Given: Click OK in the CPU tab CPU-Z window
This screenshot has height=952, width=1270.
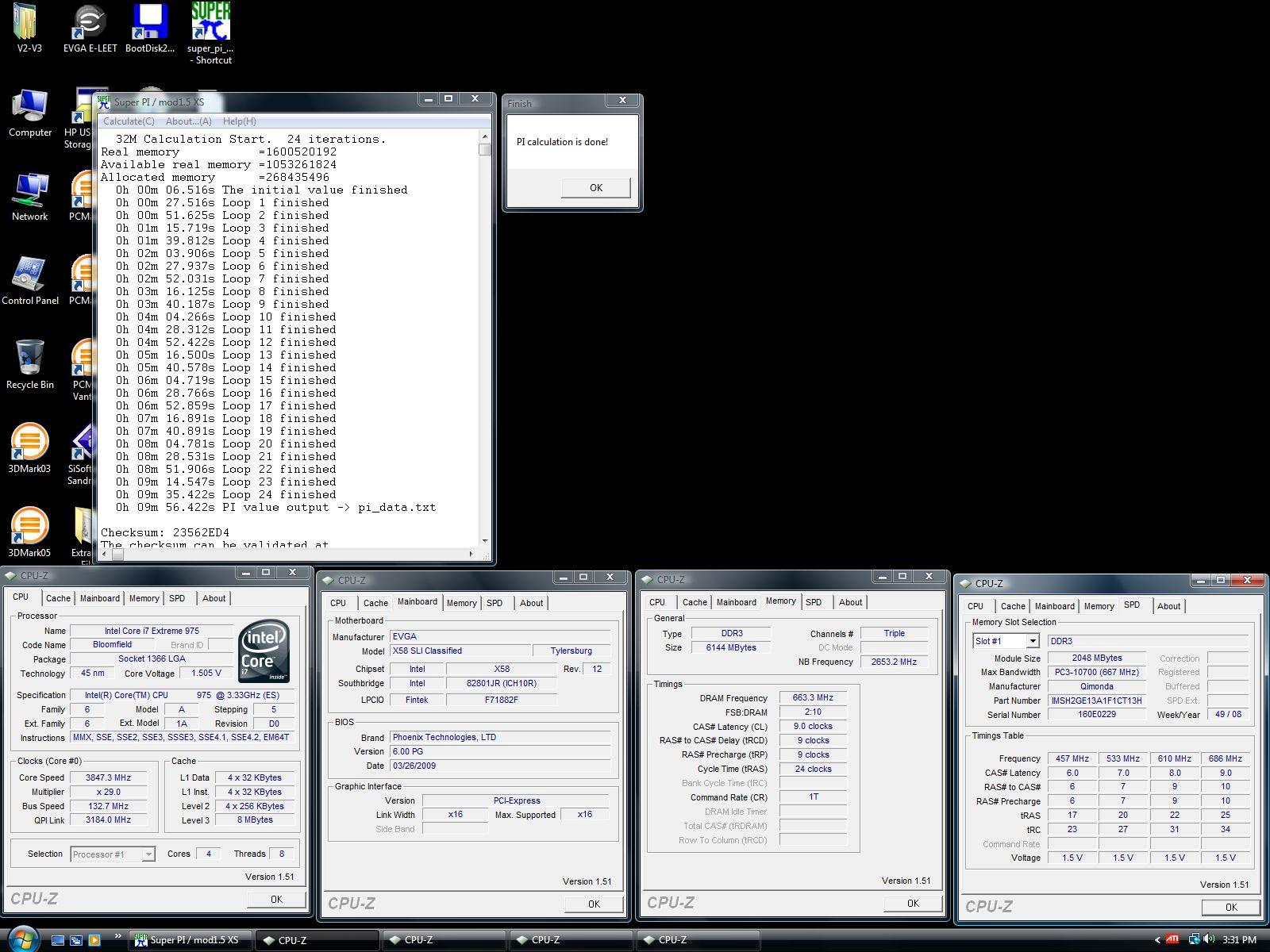Looking at the screenshot, I should pyautogui.click(x=276, y=899).
